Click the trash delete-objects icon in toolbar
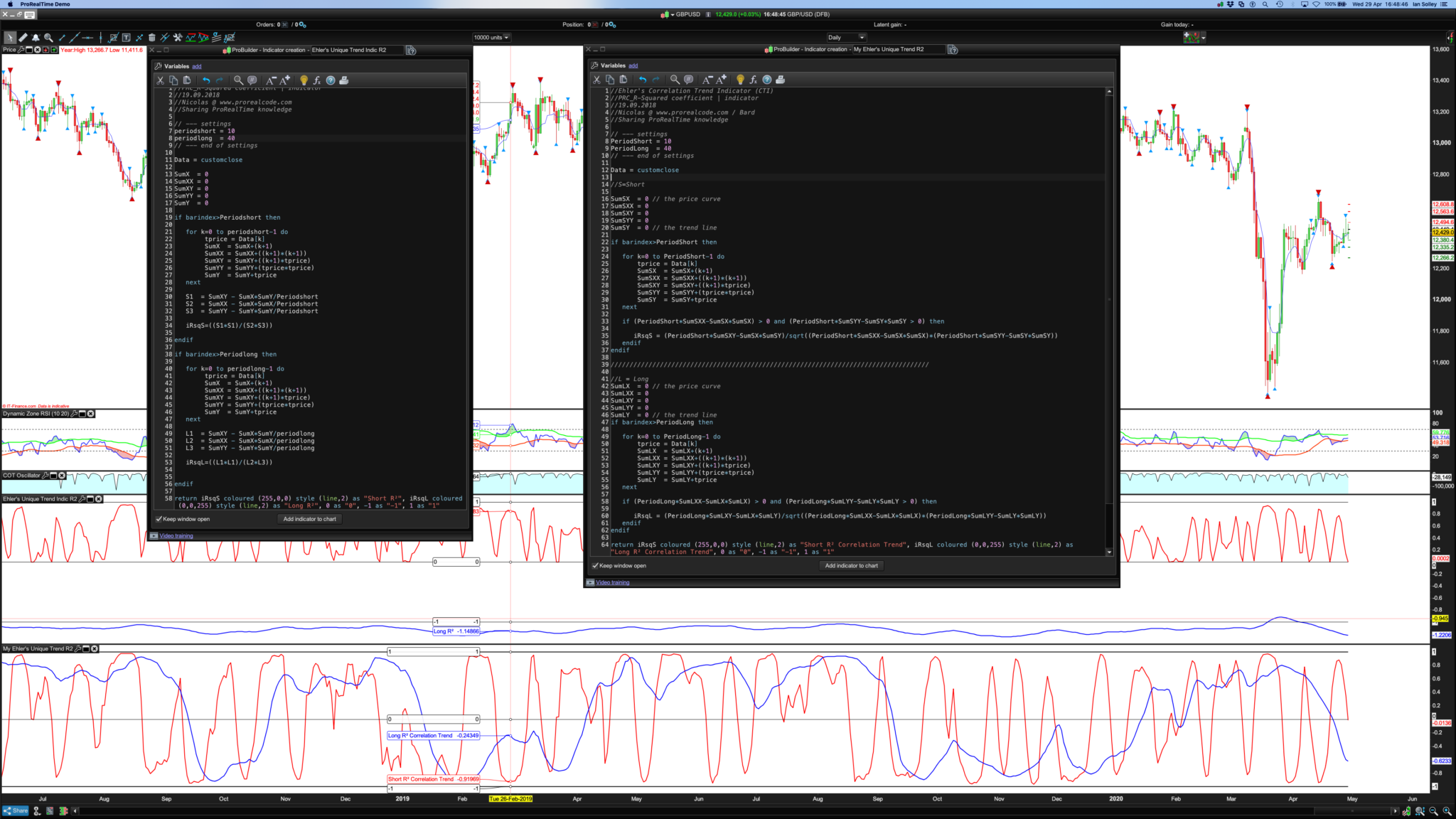This screenshot has width=1456, height=819. click(151, 38)
